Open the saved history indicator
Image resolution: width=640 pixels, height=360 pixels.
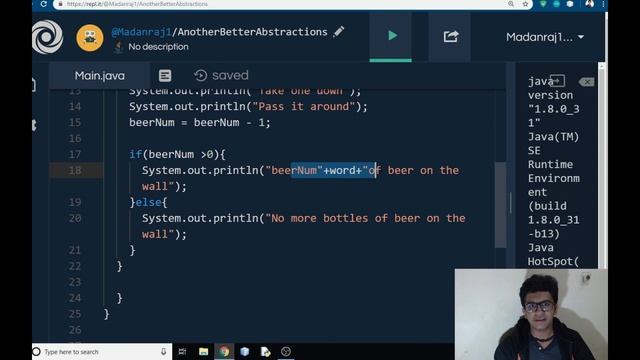(221, 76)
